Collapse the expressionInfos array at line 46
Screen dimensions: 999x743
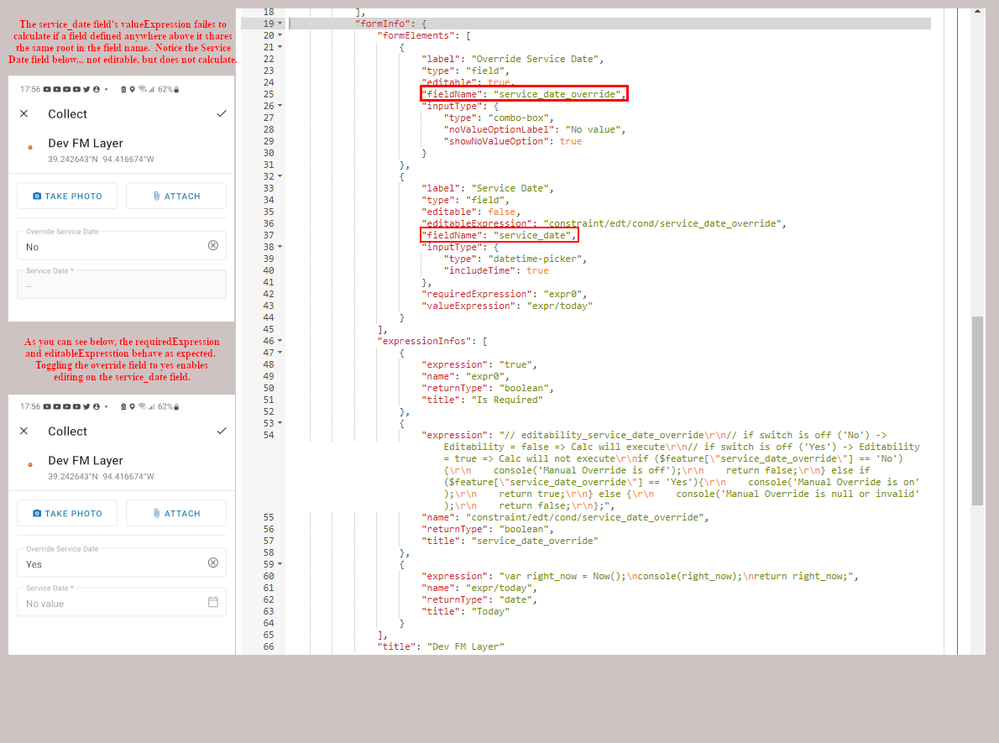click(x=280, y=341)
